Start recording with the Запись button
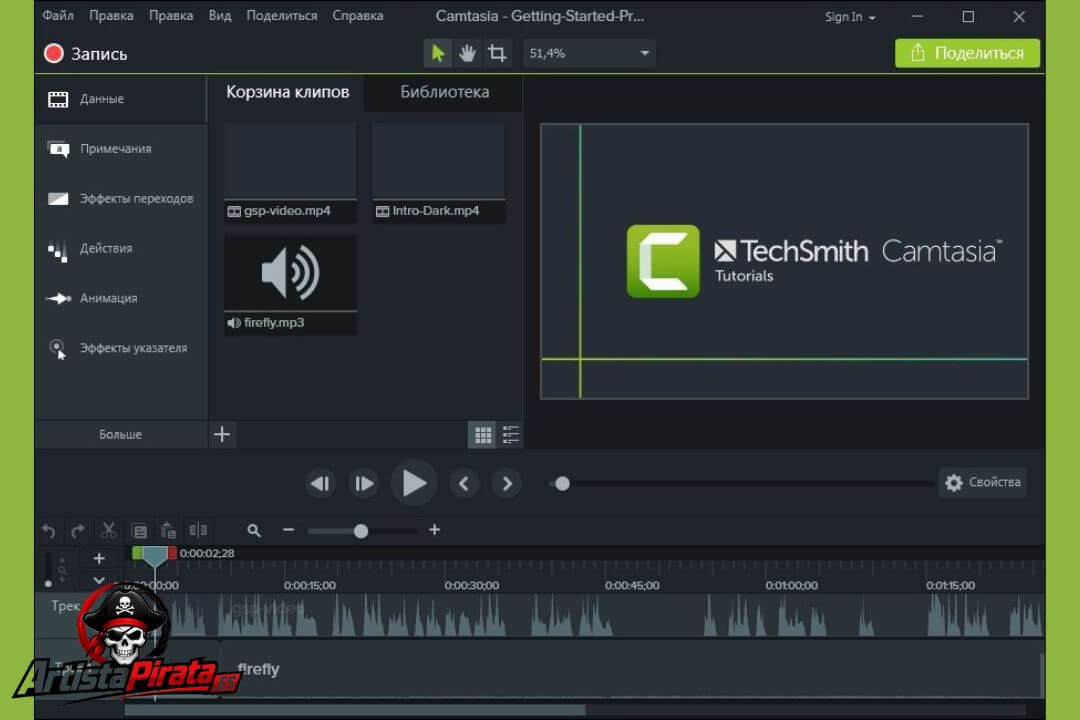This screenshot has height=720, width=1080. (x=85, y=54)
